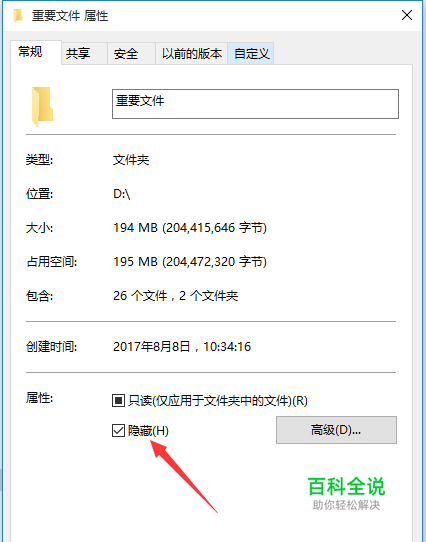Click the folder icon in the title bar

[x=18, y=16]
